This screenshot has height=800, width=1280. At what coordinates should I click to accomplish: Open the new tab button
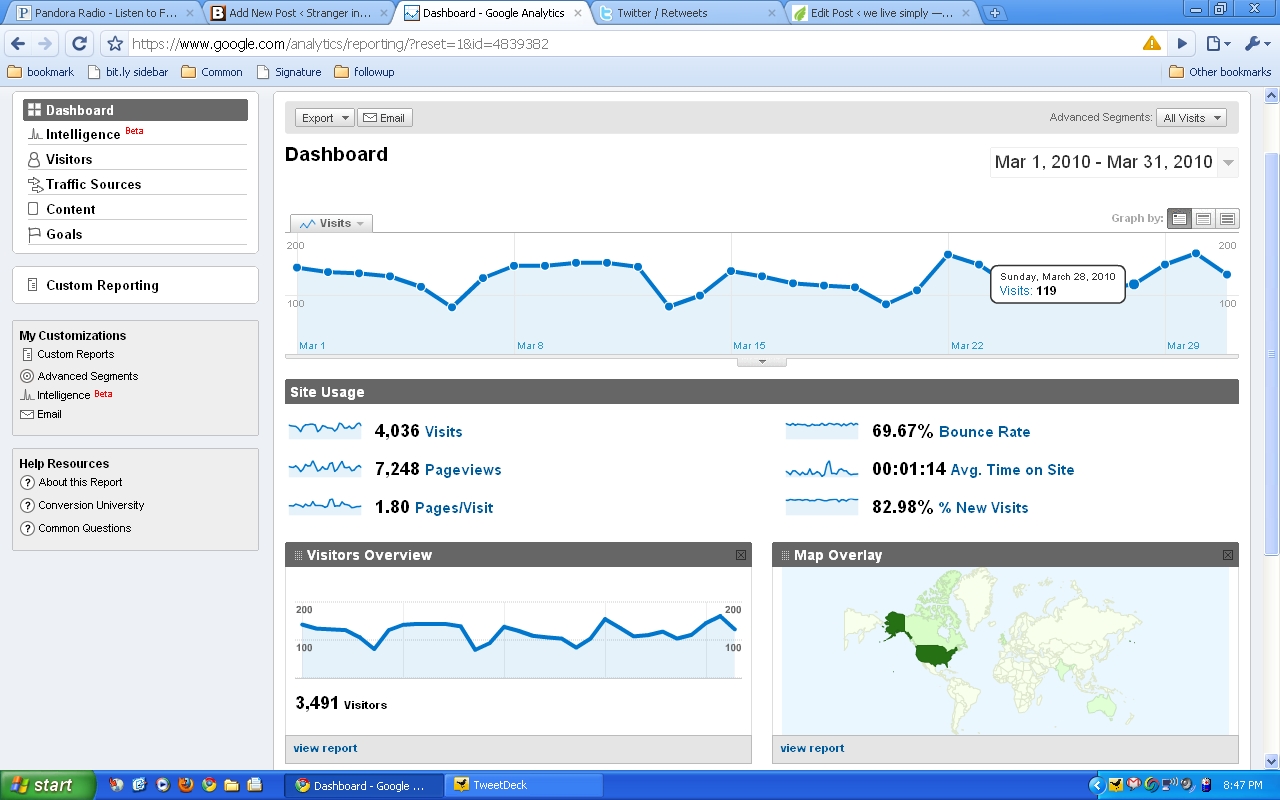pos(993,13)
